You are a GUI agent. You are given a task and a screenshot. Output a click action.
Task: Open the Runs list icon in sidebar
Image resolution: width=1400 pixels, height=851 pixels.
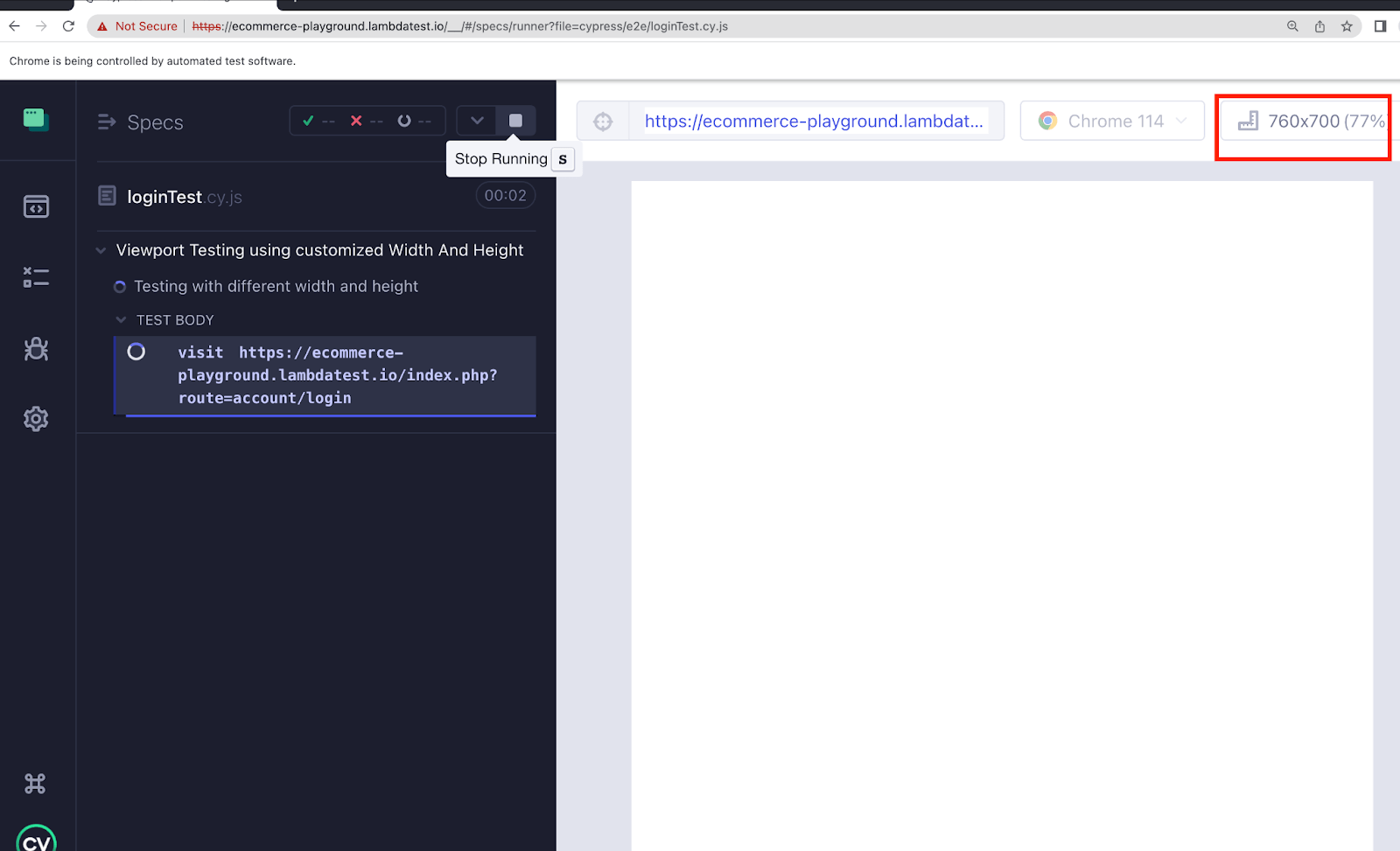coord(36,277)
